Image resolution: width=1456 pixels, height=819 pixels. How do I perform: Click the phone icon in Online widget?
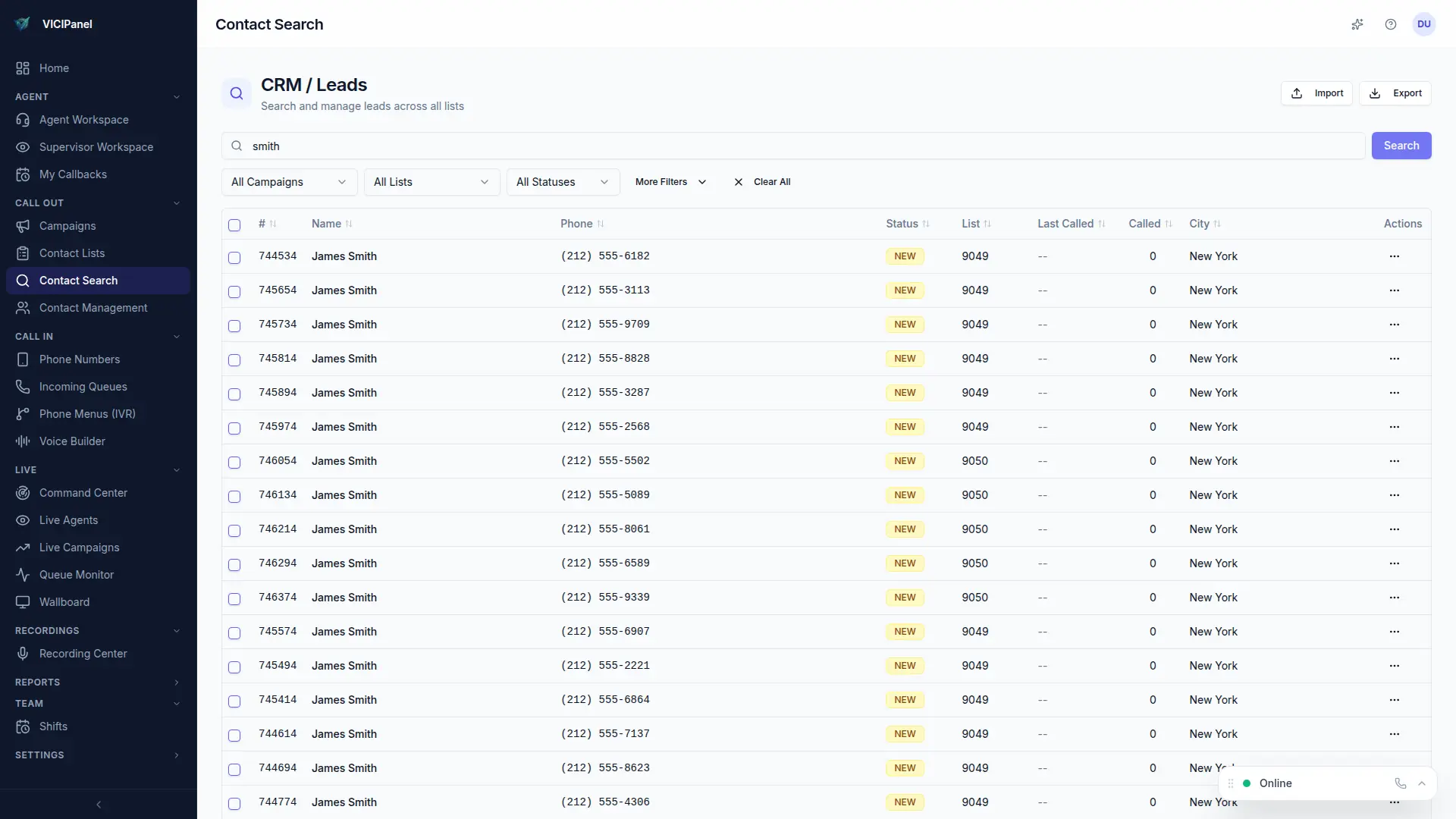(x=1399, y=783)
